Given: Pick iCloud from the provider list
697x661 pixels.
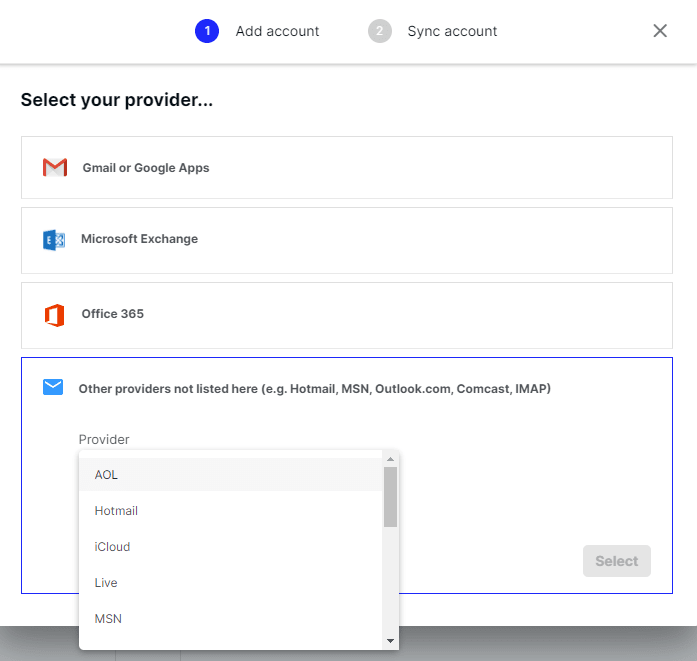Looking at the screenshot, I should coord(231,547).
